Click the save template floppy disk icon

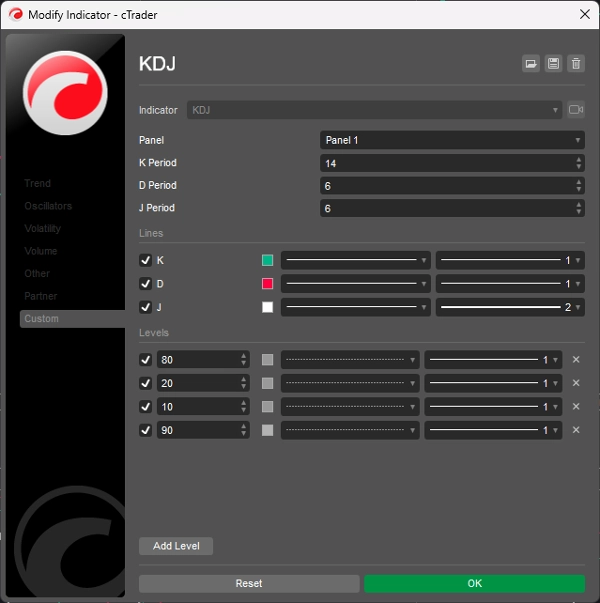click(553, 64)
